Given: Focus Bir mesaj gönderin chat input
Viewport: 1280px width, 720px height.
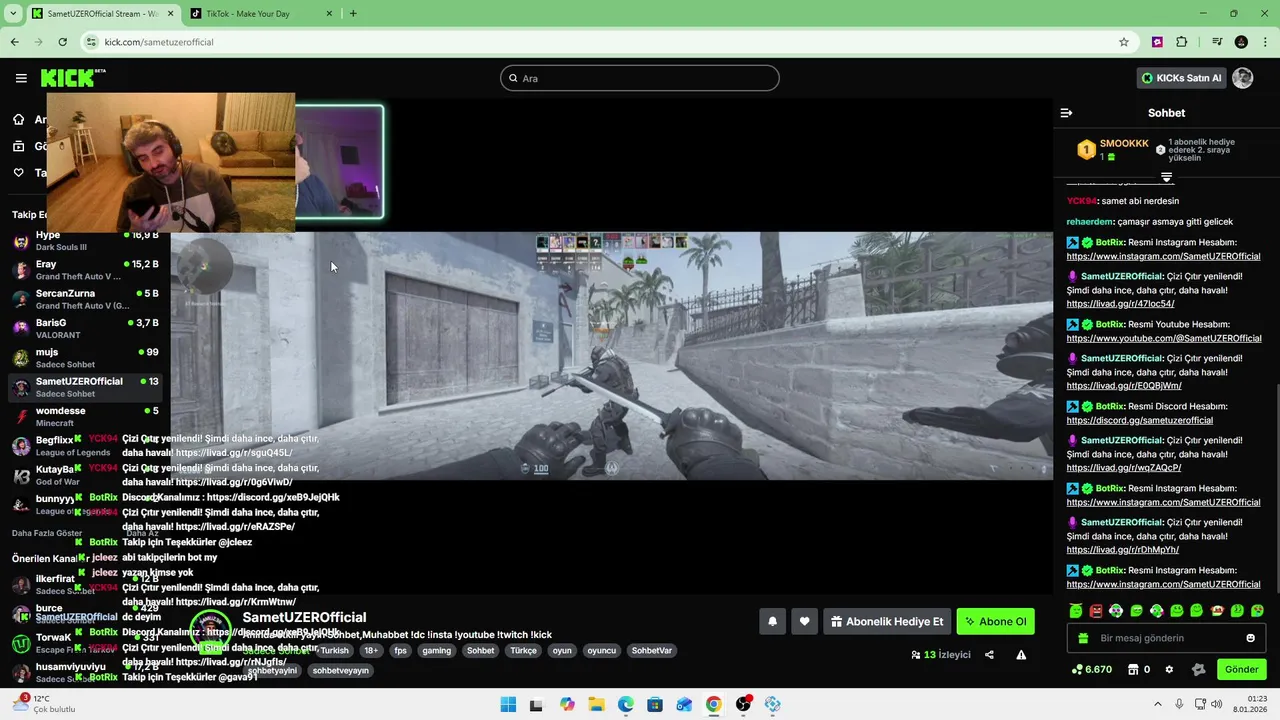Looking at the screenshot, I should [1166, 638].
